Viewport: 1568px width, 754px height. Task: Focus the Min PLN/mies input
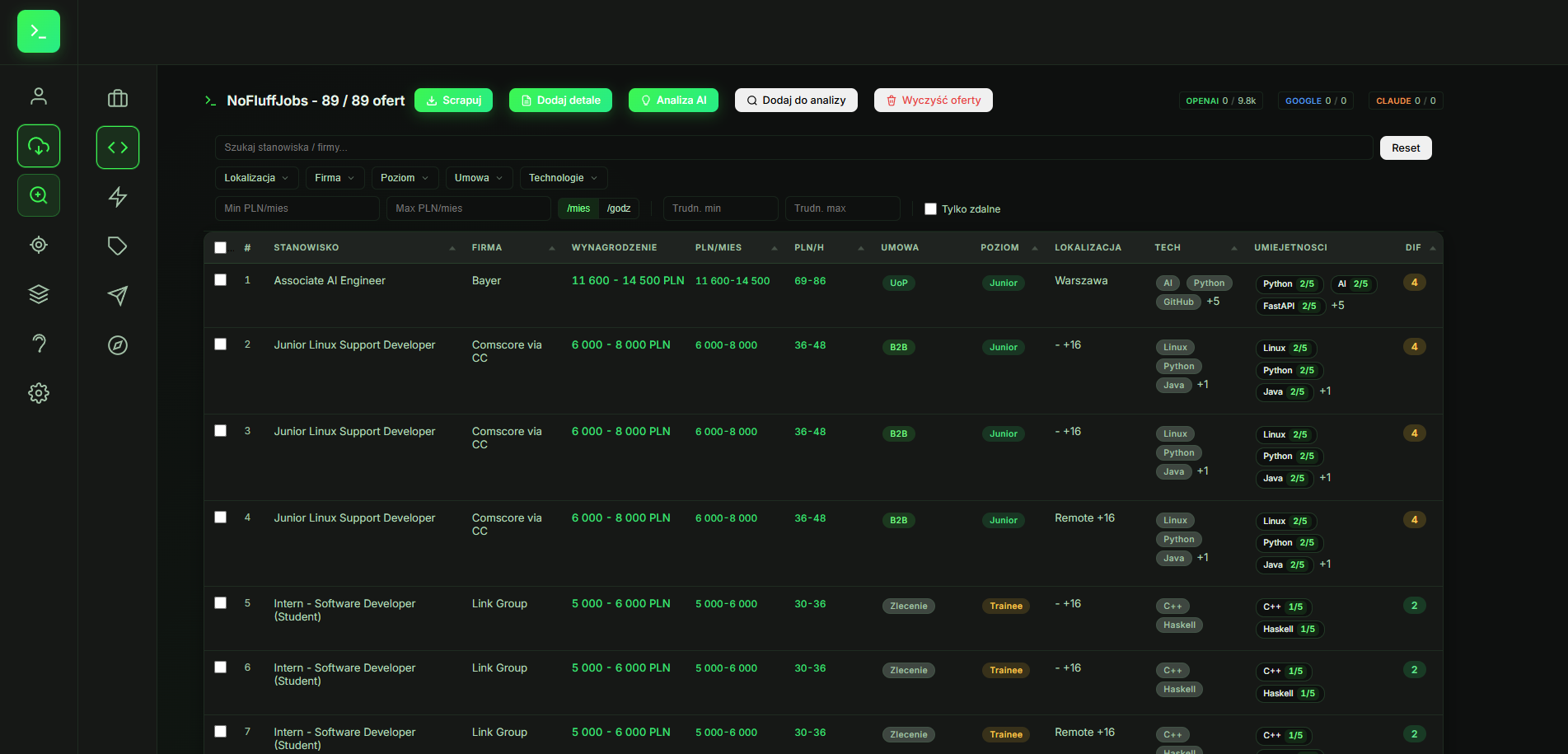(x=297, y=208)
